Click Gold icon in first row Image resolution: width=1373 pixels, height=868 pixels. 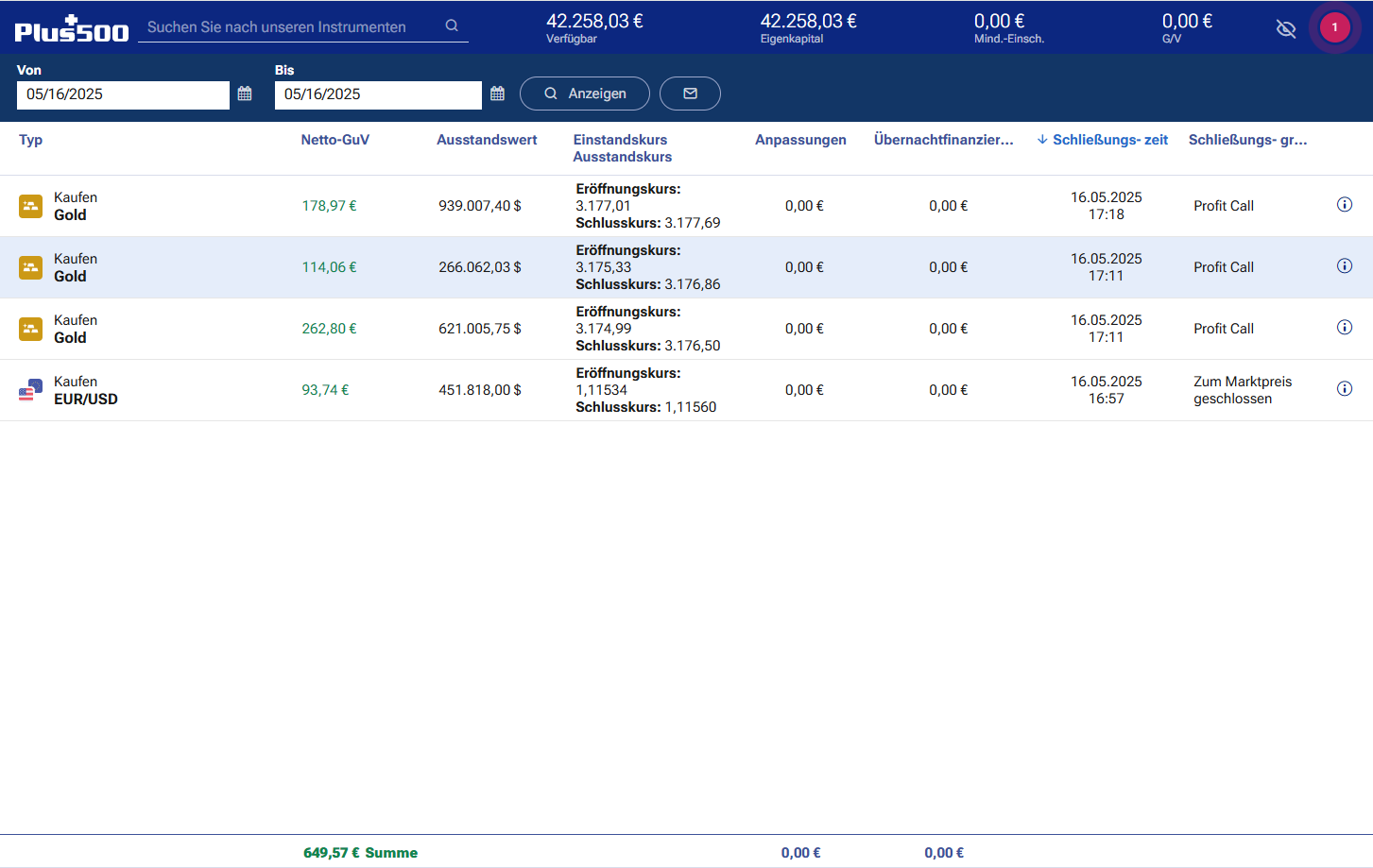pyautogui.click(x=30, y=206)
